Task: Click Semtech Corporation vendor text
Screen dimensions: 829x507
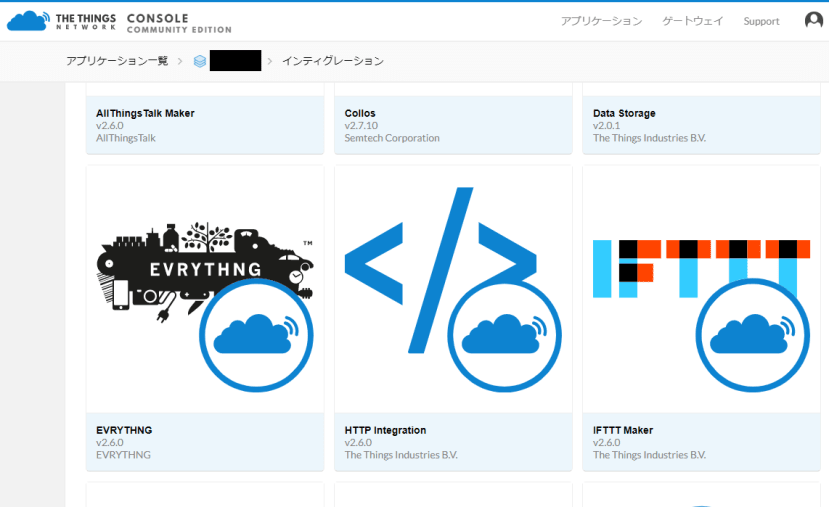Action: coord(392,138)
